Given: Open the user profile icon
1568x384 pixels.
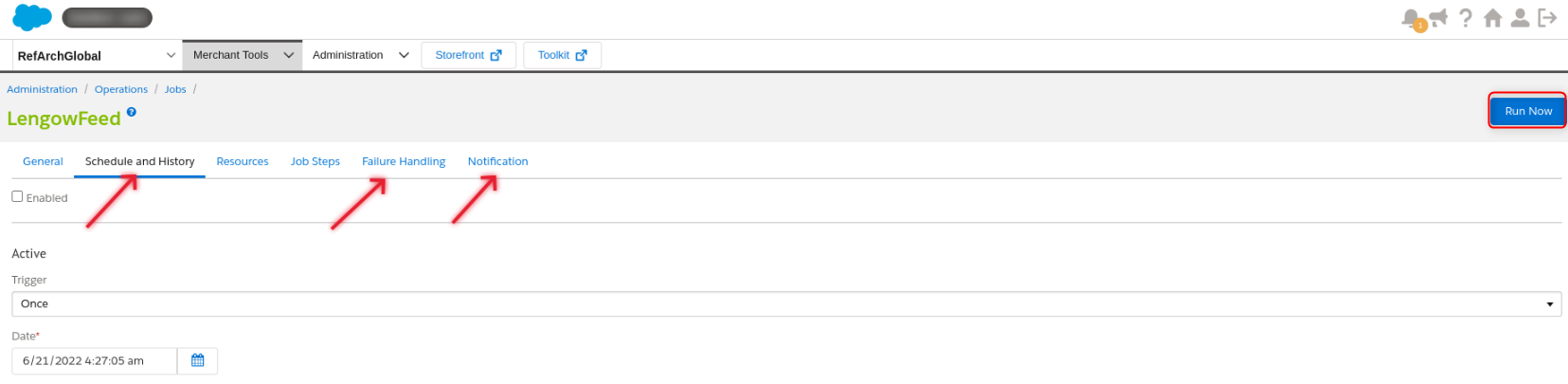Looking at the screenshot, I should click(x=1520, y=18).
